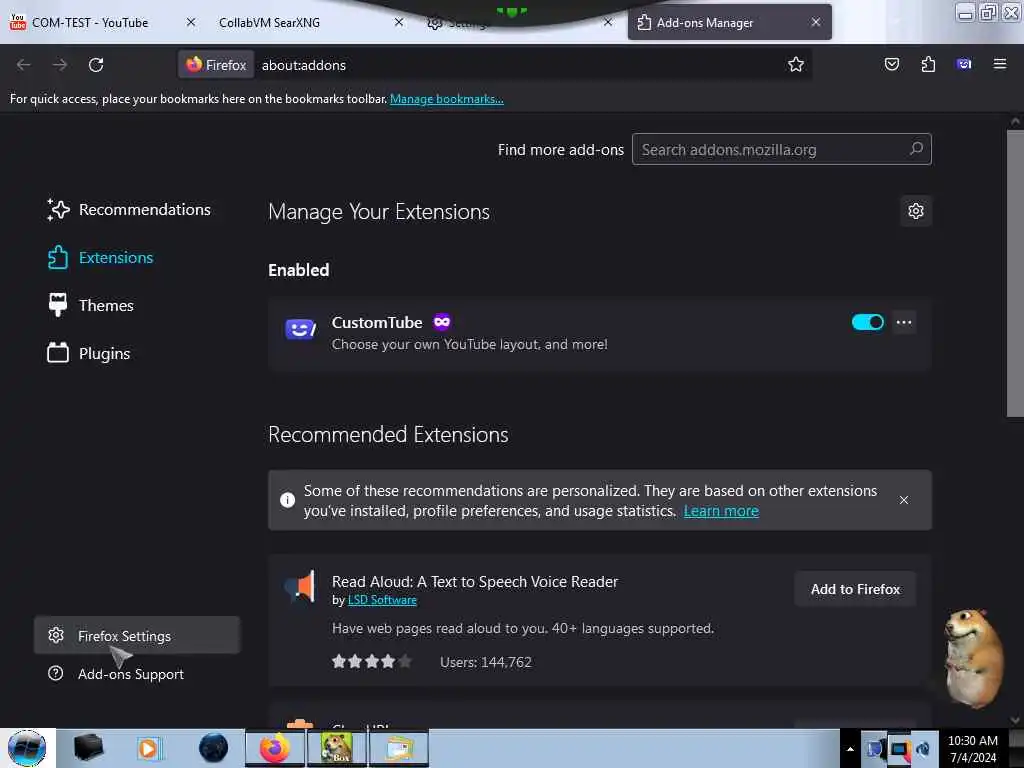The height and width of the screenshot is (768, 1024).
Task: Click the Manage Your Extensions heading
Action: pos(379,212)
